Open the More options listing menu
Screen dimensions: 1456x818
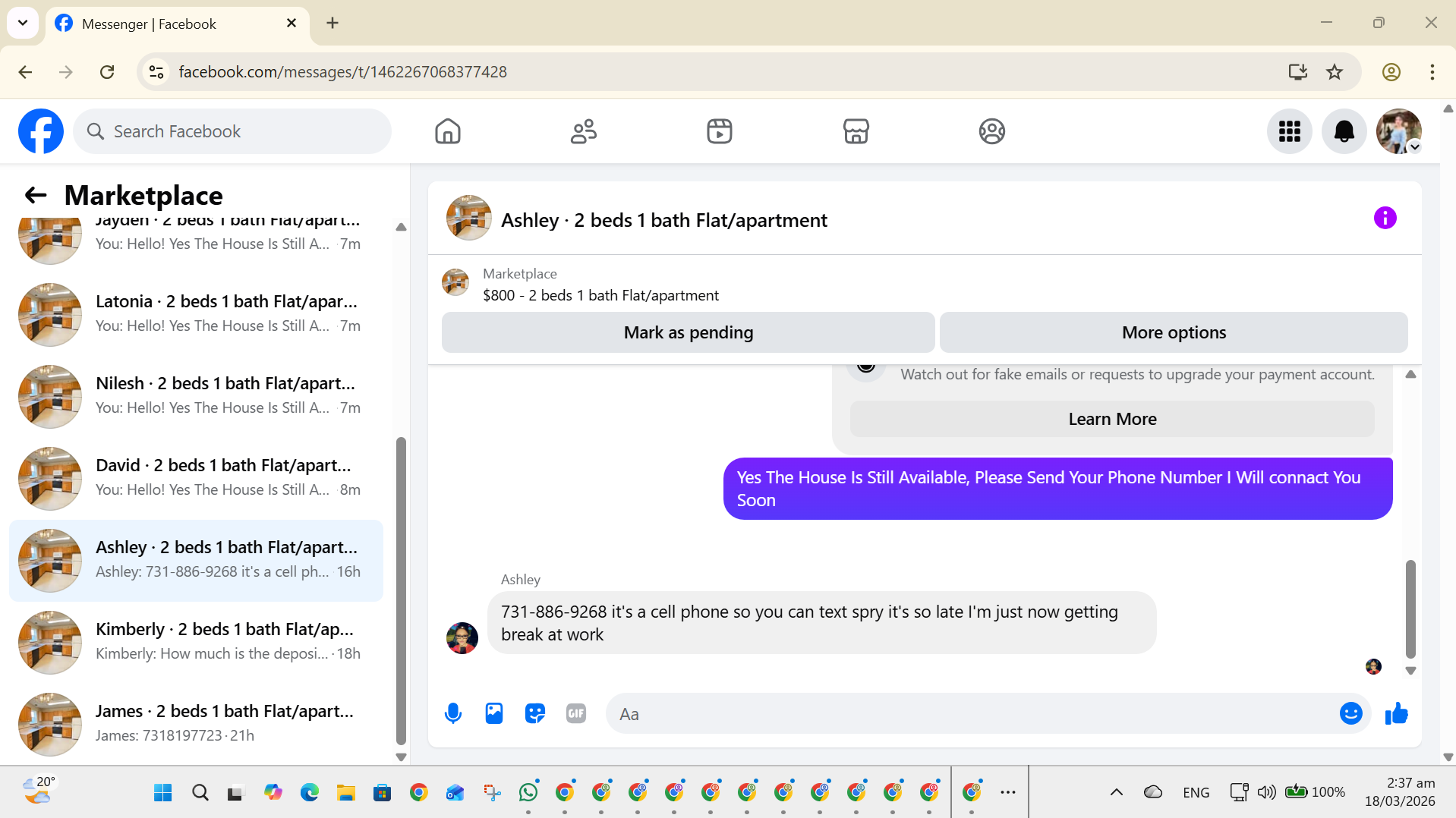(1174, 332)
